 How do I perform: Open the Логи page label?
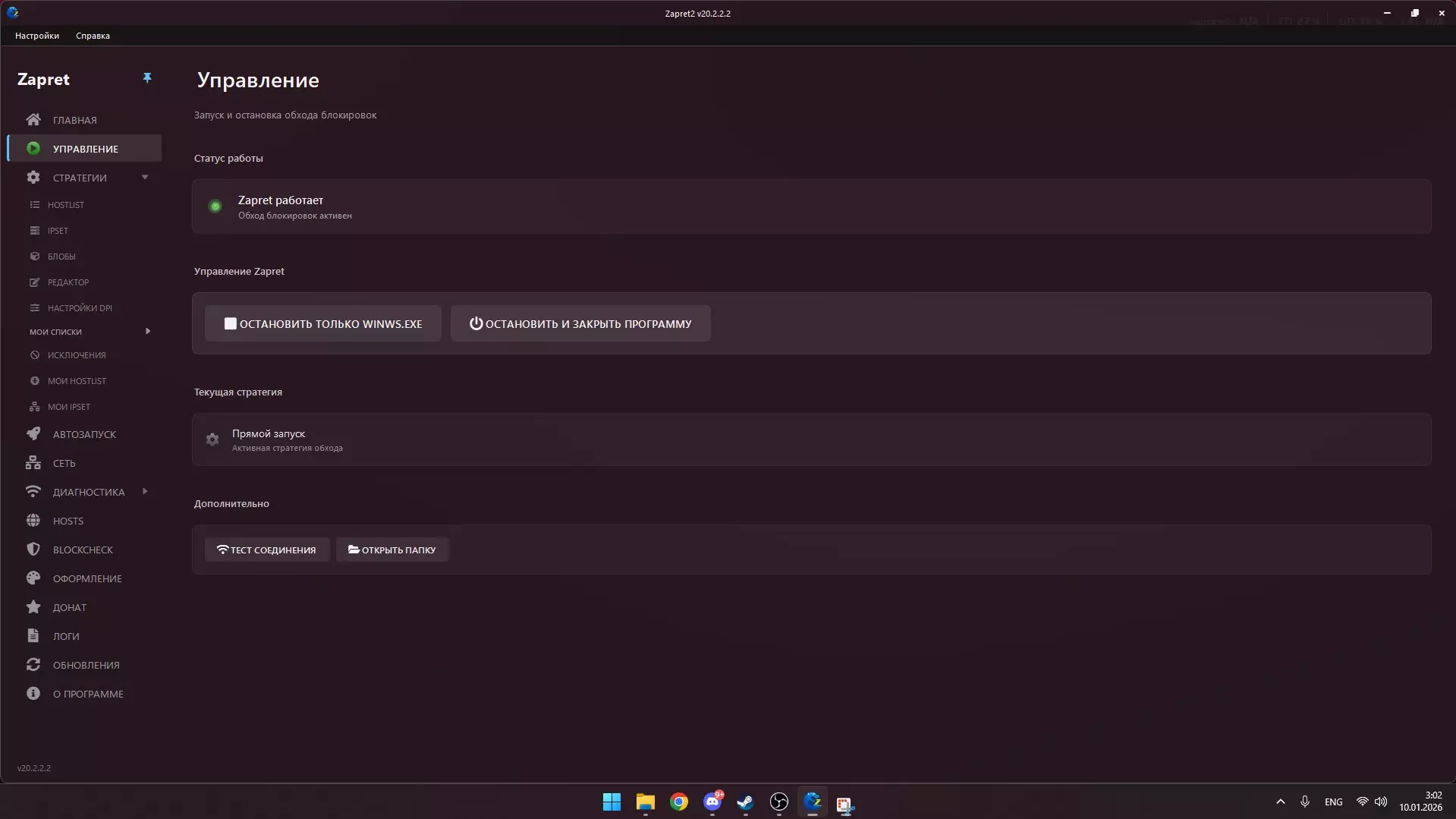click(x=66, y=637)
